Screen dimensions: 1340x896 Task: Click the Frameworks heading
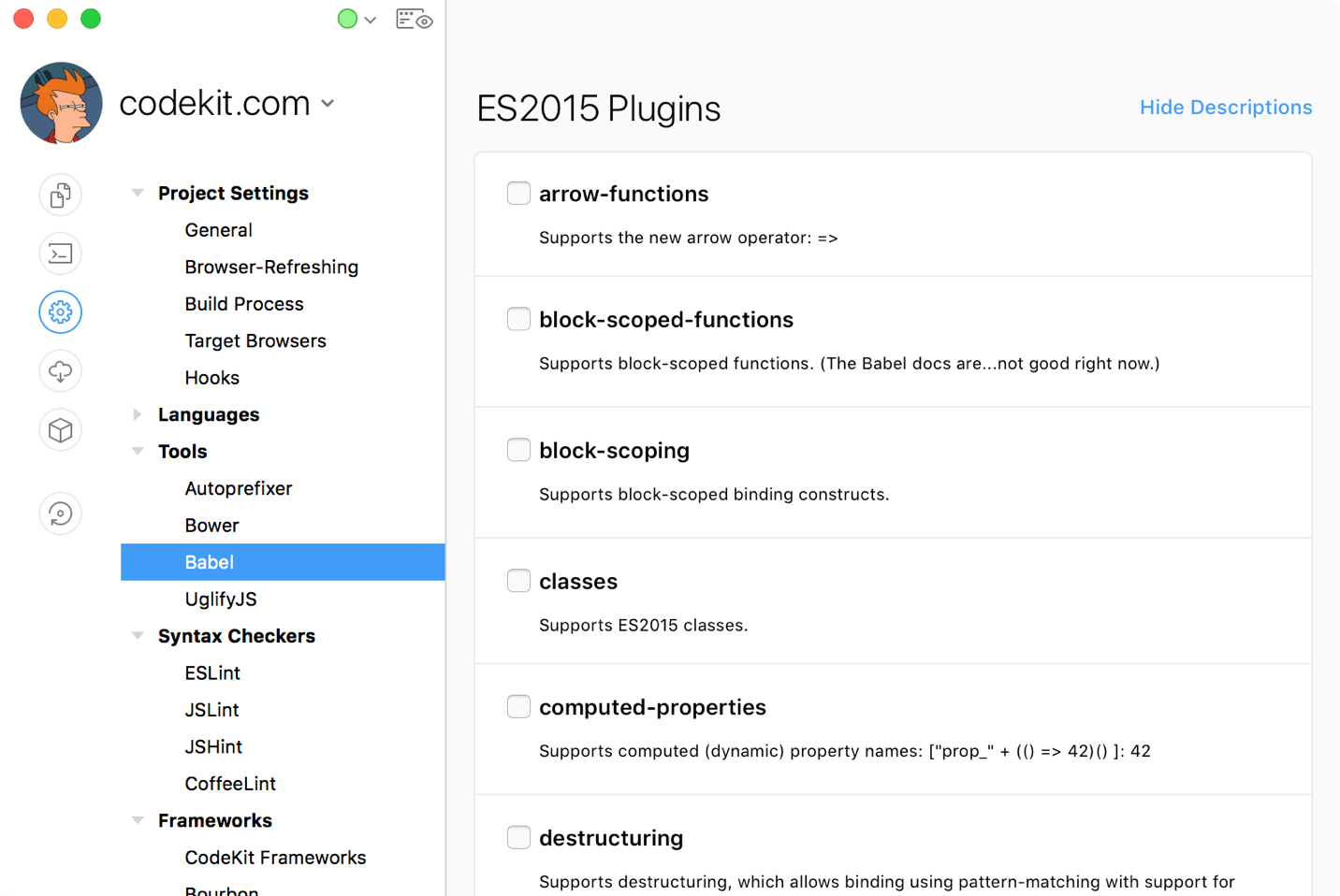pyautogui.click(x=215, y=820)
